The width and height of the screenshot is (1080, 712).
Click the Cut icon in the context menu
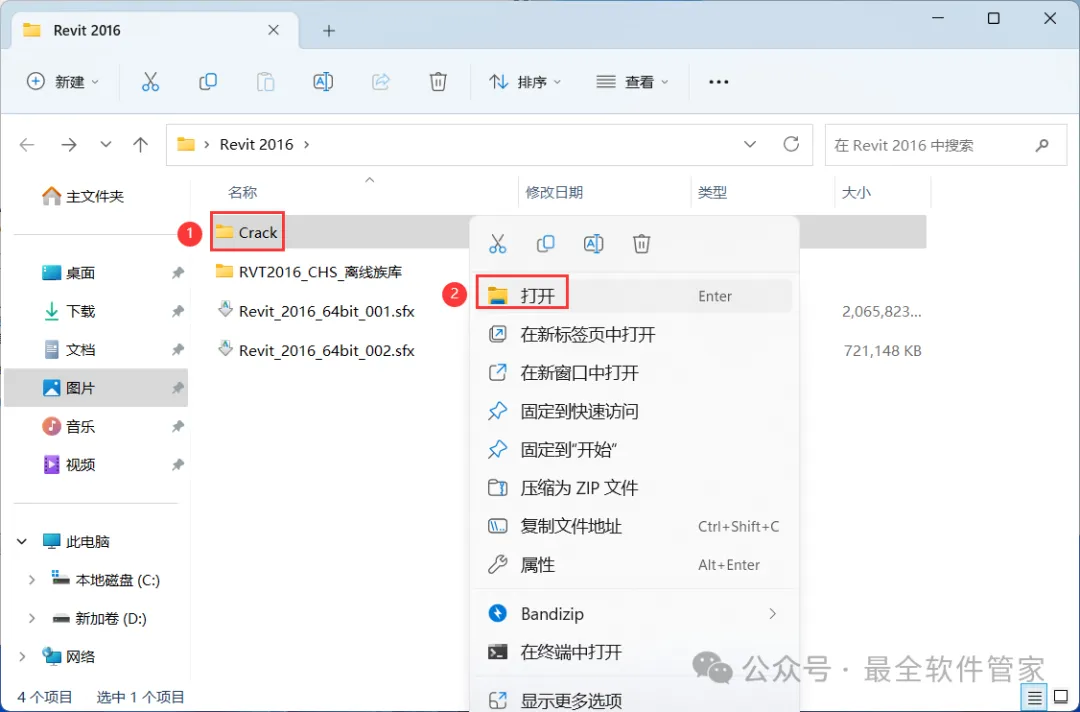[497, 244]
